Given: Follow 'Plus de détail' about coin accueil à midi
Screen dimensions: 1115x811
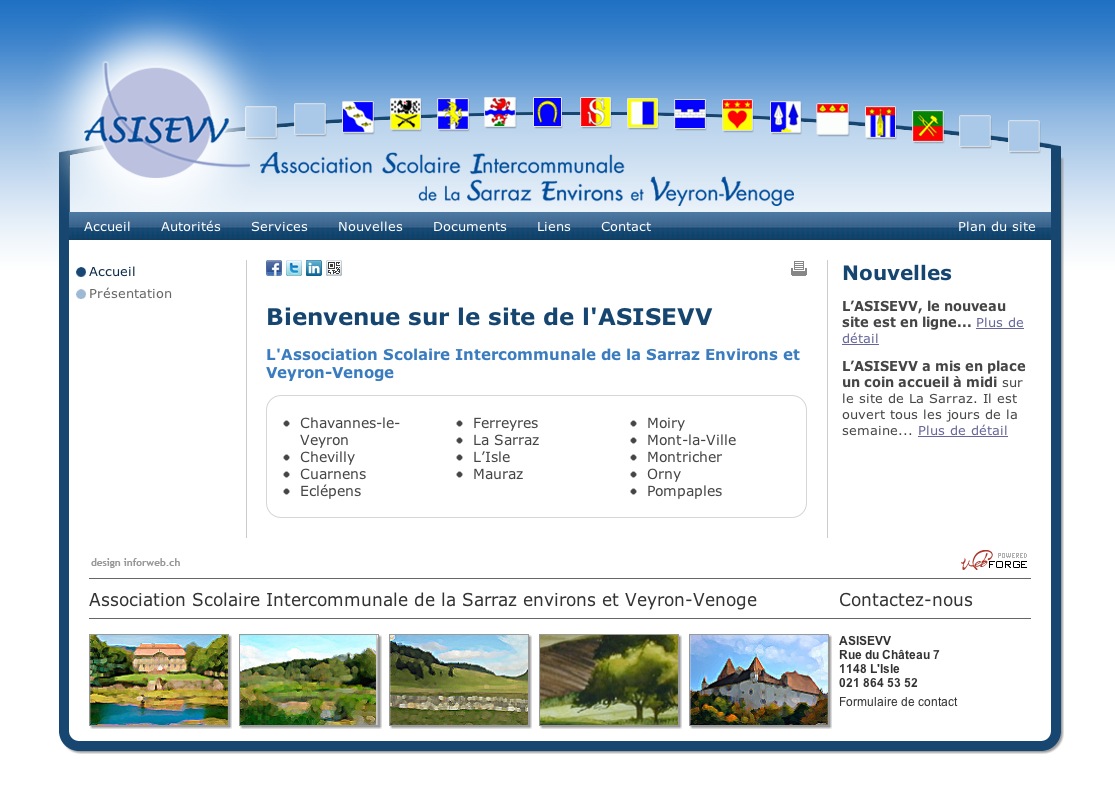Looking at the screenshot, I should pyautogui.click(x=963, y=430).
